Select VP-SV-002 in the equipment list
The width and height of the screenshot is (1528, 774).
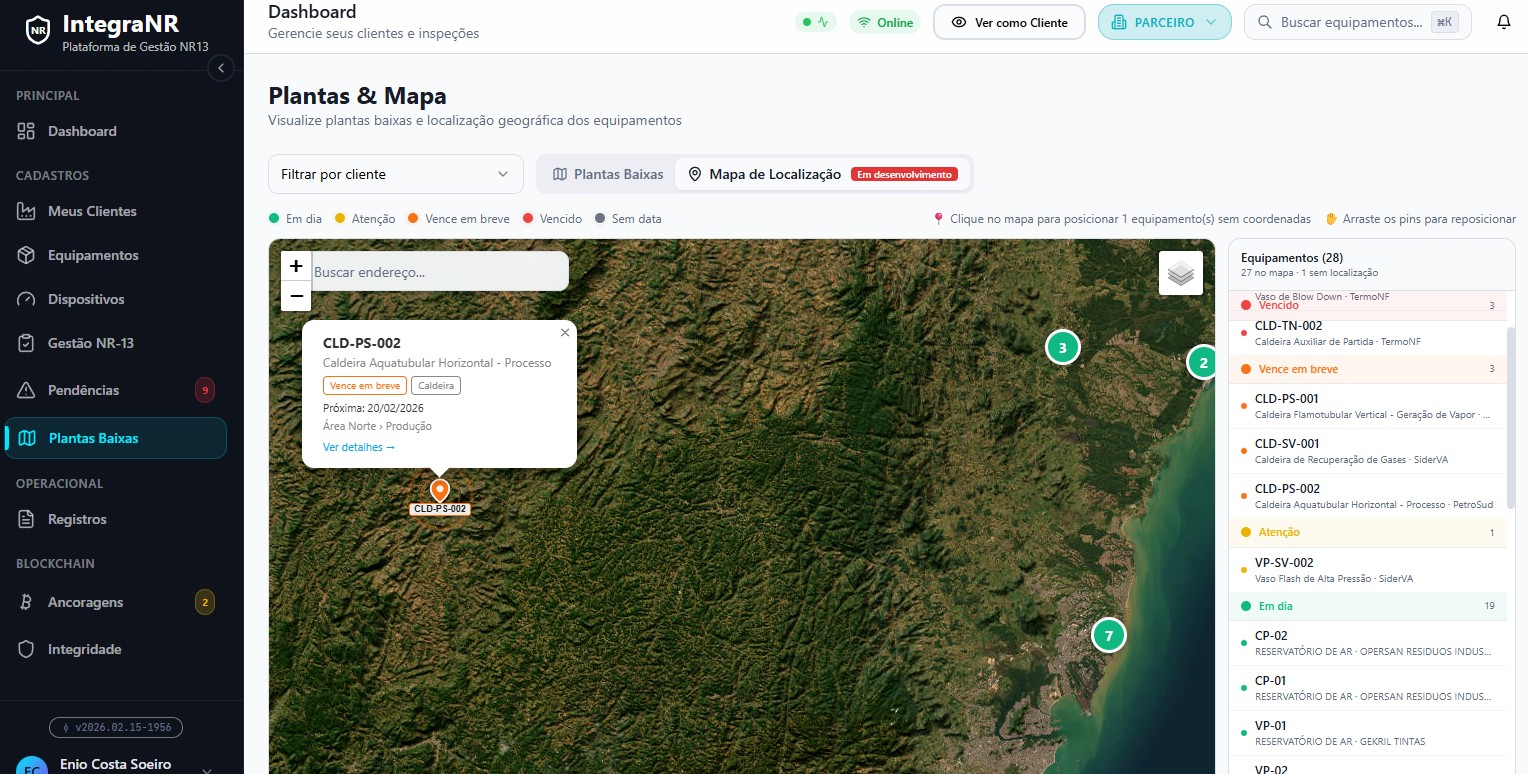pos(1367,570)
